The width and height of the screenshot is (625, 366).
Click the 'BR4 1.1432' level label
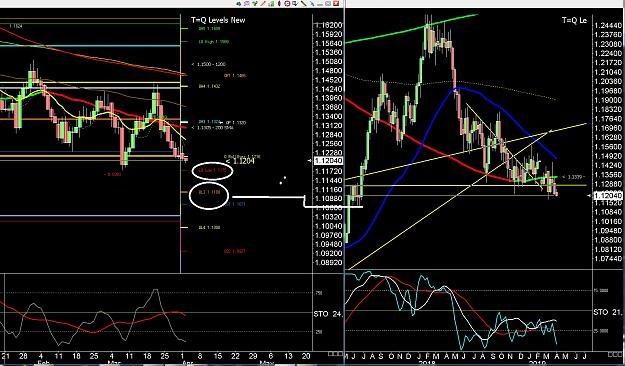click(x=209, y=86)
